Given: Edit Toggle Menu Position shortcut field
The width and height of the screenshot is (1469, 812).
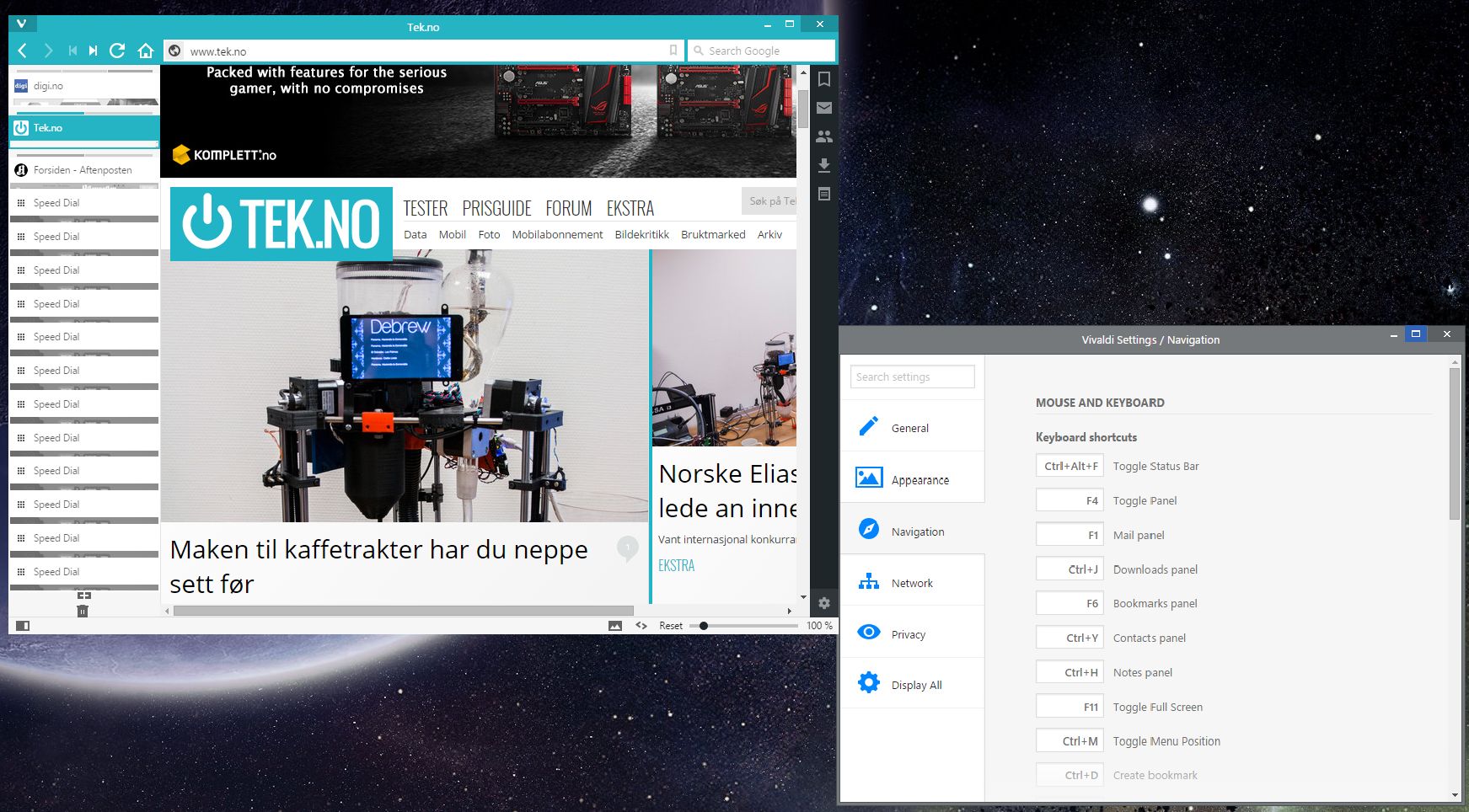Looking at the screenshot, I should [x=1070, y=741].
